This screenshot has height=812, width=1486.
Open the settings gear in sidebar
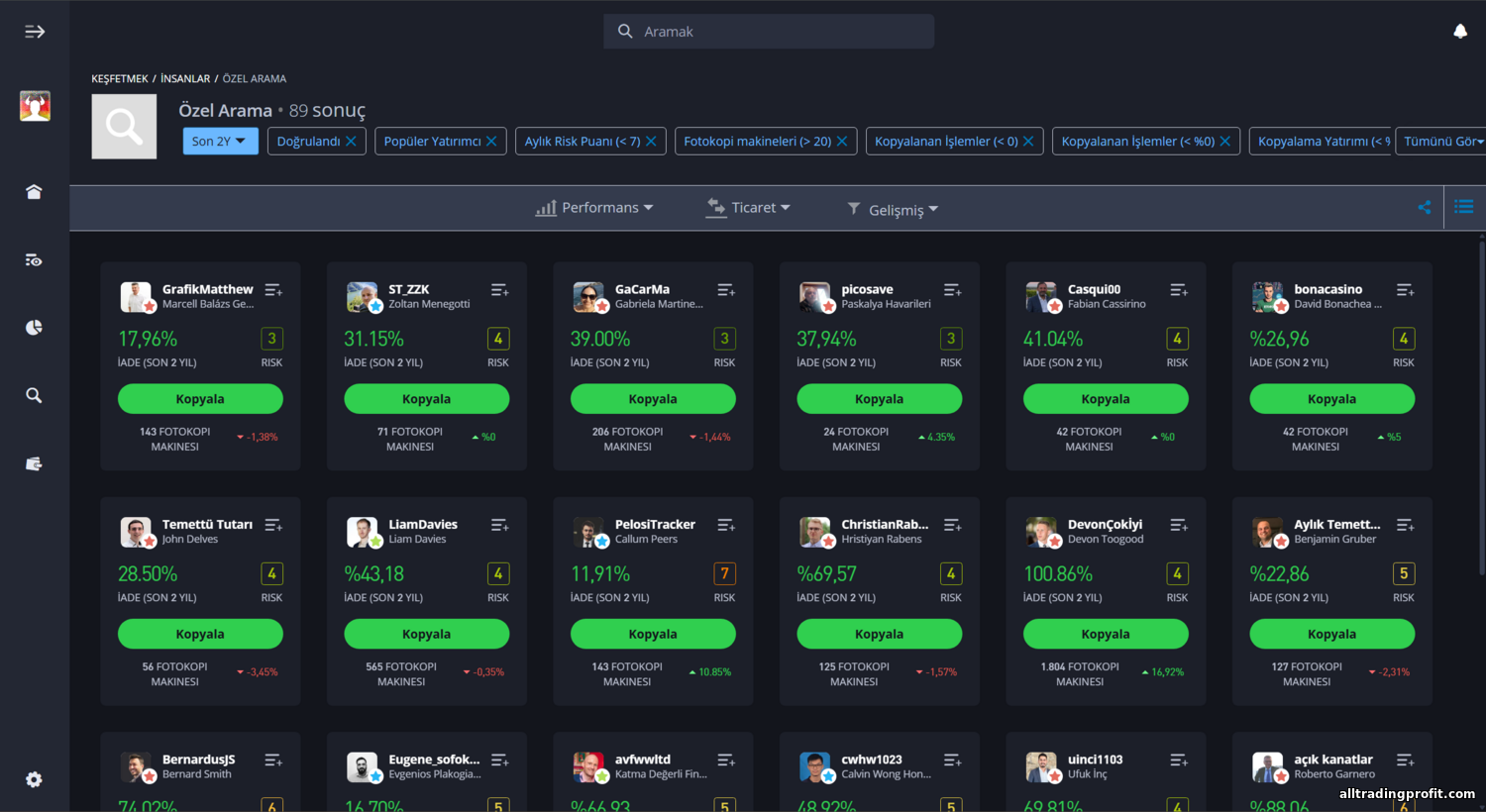[x=34, y=780]
